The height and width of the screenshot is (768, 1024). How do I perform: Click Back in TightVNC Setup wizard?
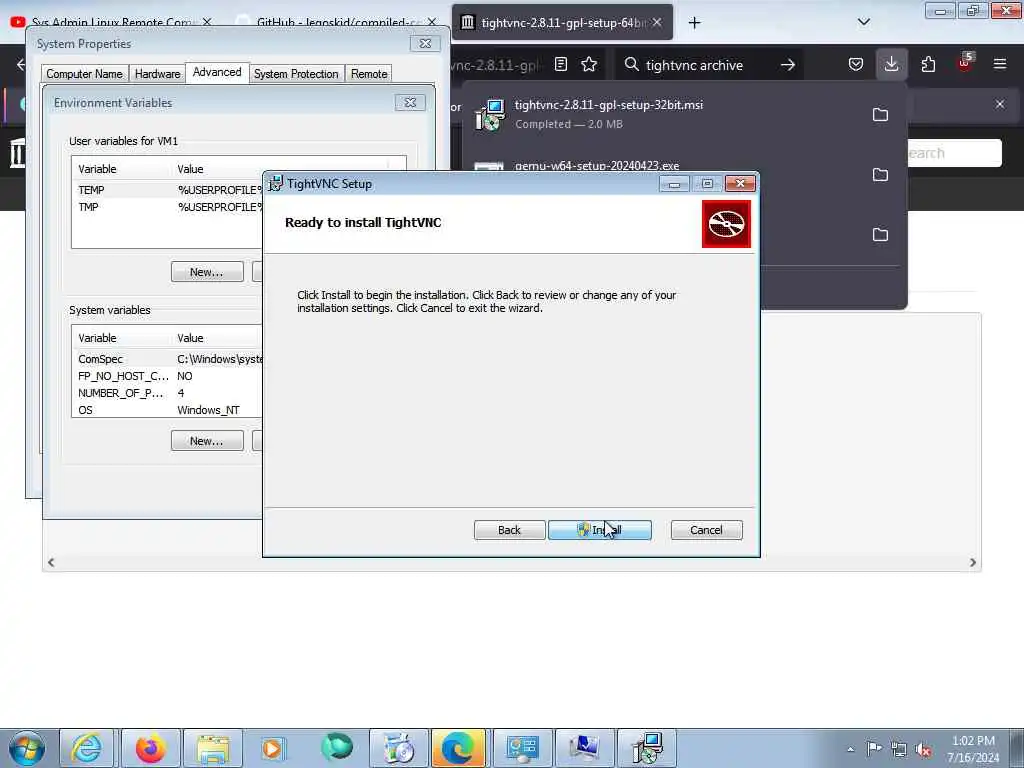[509, 530]
